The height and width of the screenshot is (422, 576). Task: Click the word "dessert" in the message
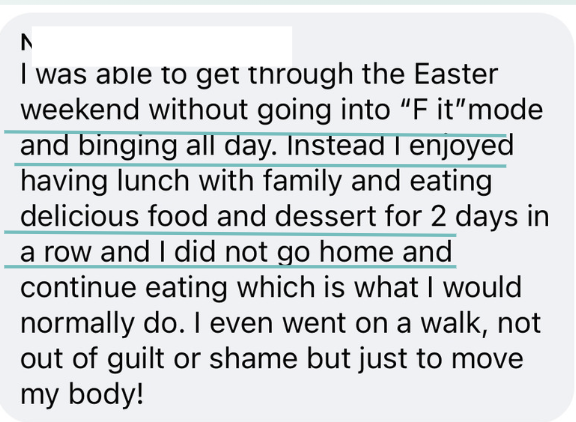[x=325, y=216]
